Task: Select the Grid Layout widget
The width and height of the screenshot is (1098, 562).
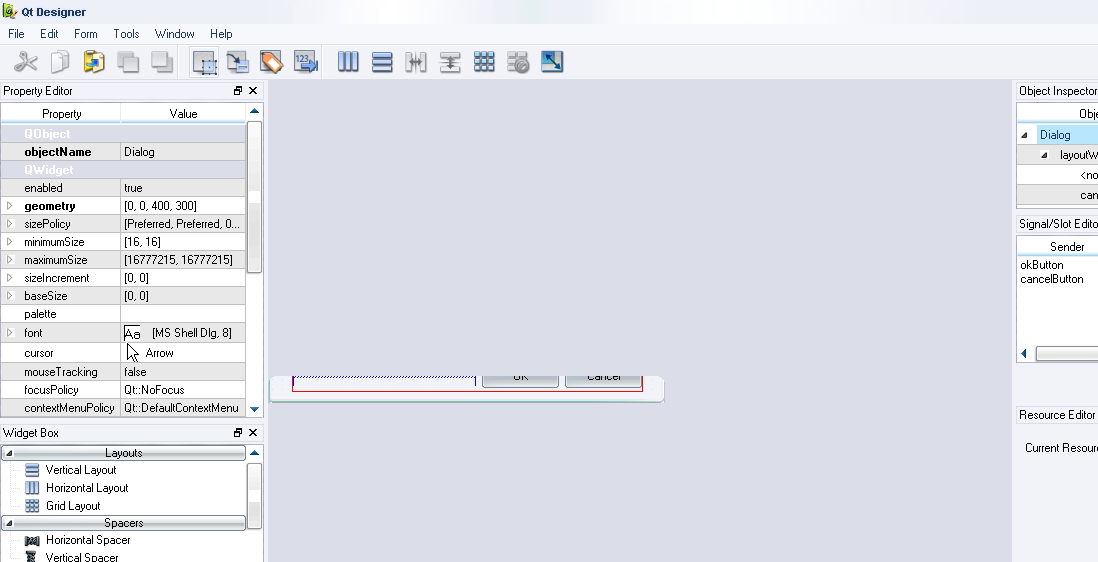Action: click(62, 505)
